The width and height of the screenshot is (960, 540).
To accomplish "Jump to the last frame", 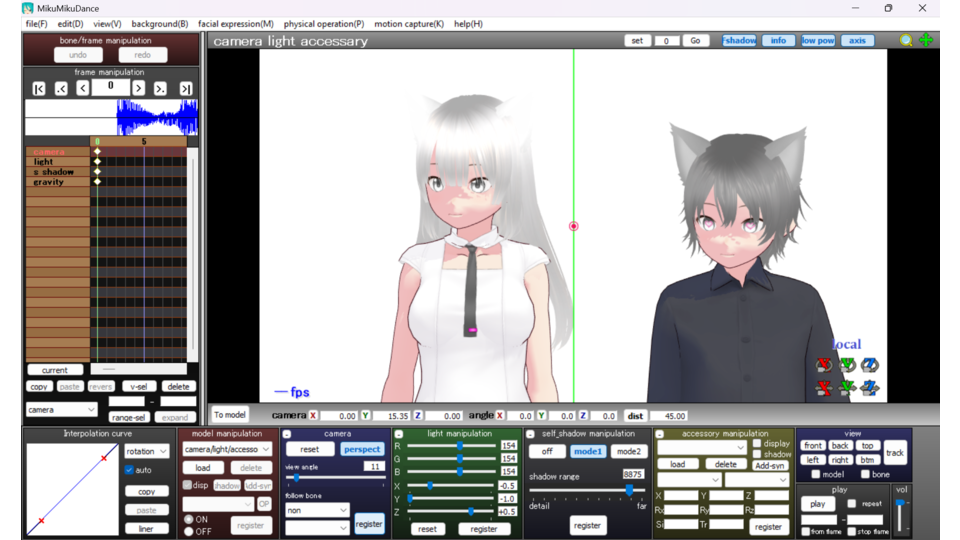I will coord(185,89).
